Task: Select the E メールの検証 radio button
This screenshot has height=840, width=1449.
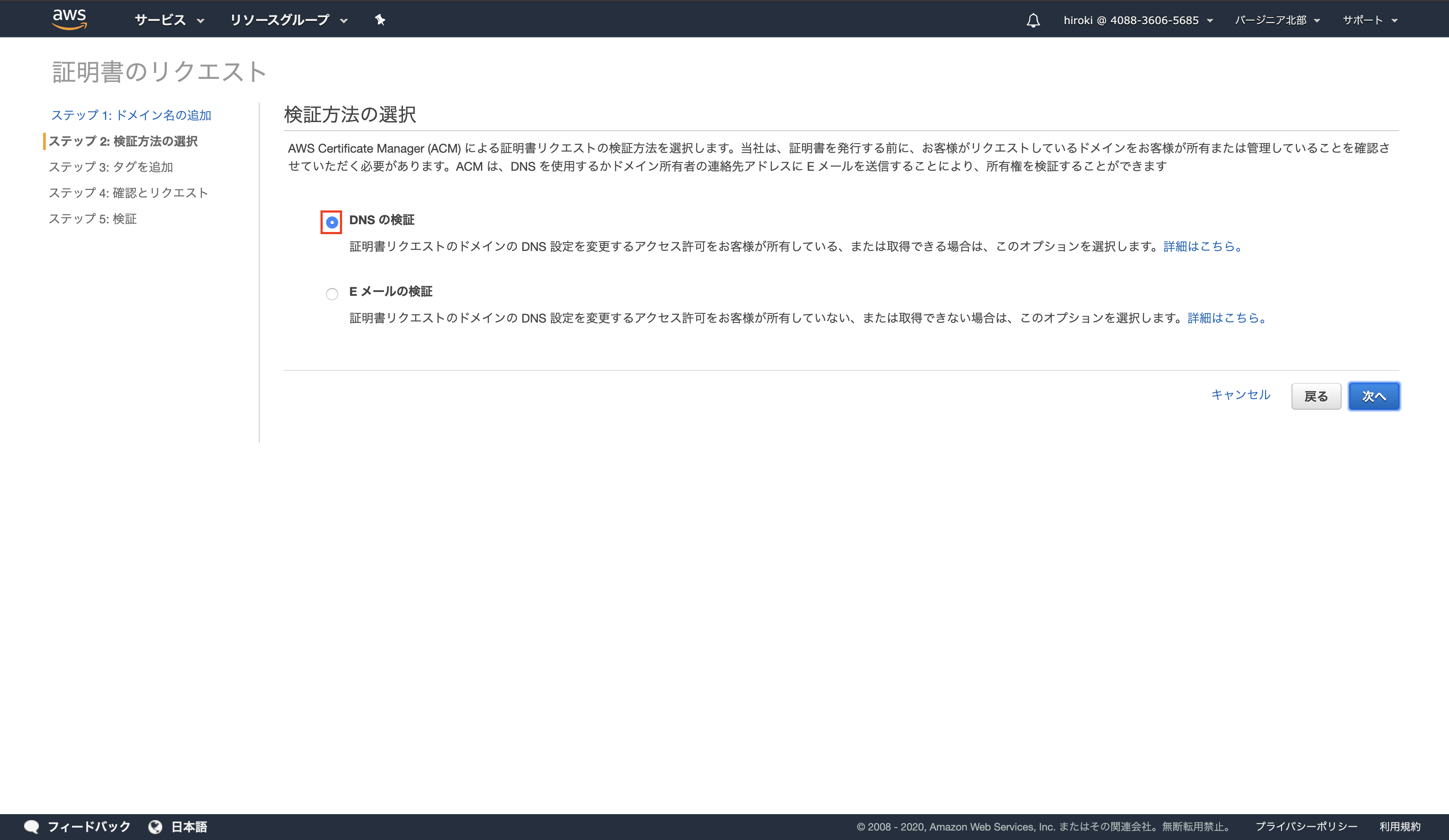Action: [332, 294]
